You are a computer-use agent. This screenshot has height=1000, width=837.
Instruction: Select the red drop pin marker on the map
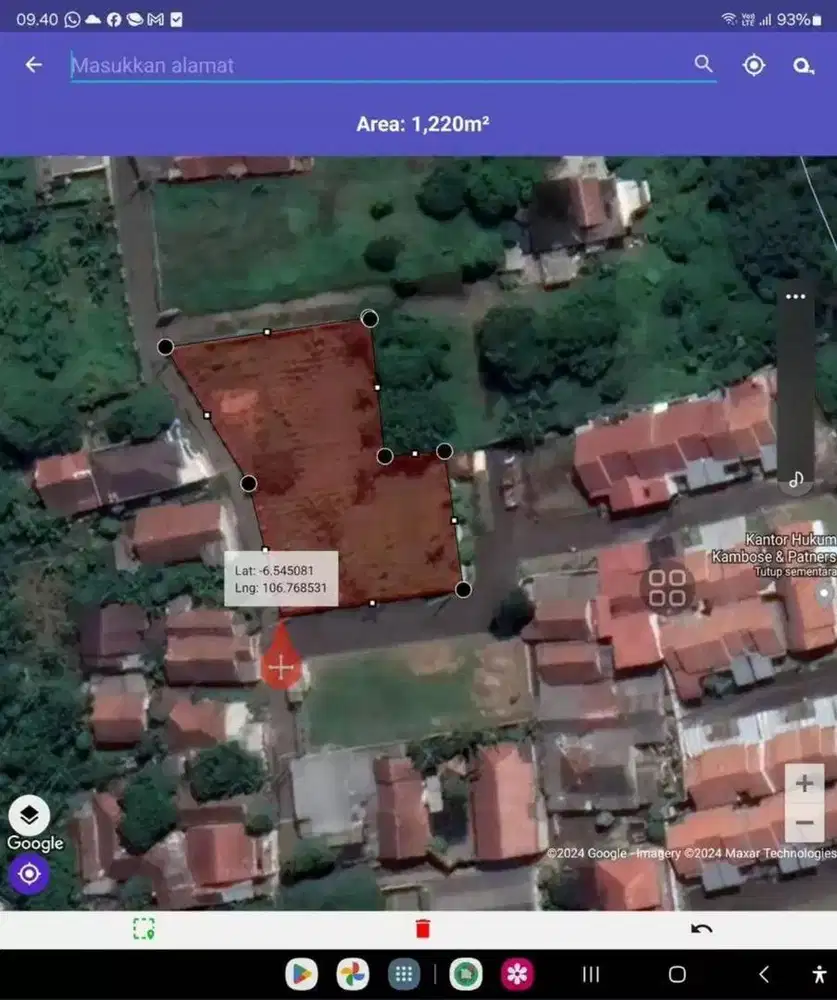click(281, 663)
